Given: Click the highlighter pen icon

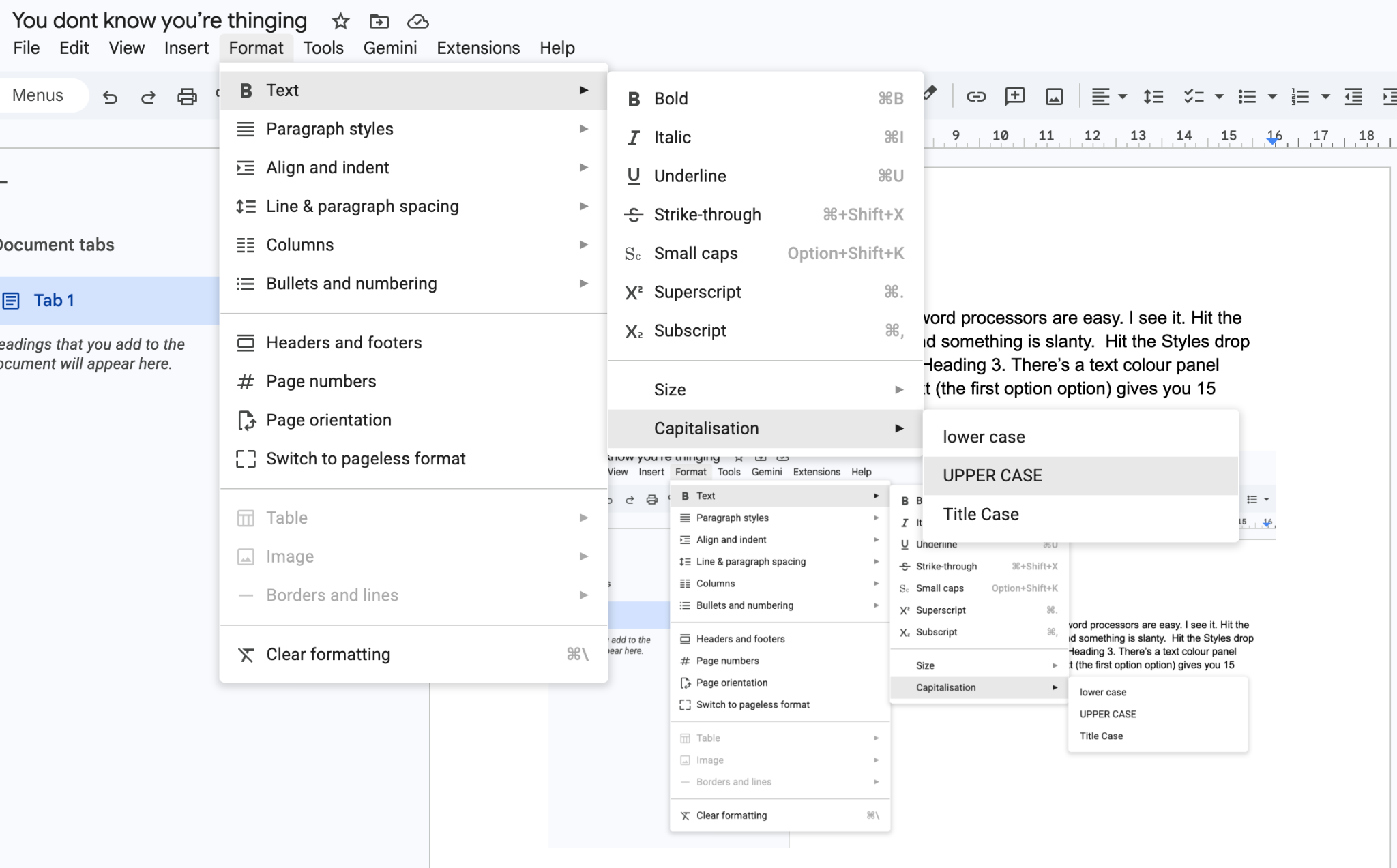Looking at the screenshot, I should (930, 93).
